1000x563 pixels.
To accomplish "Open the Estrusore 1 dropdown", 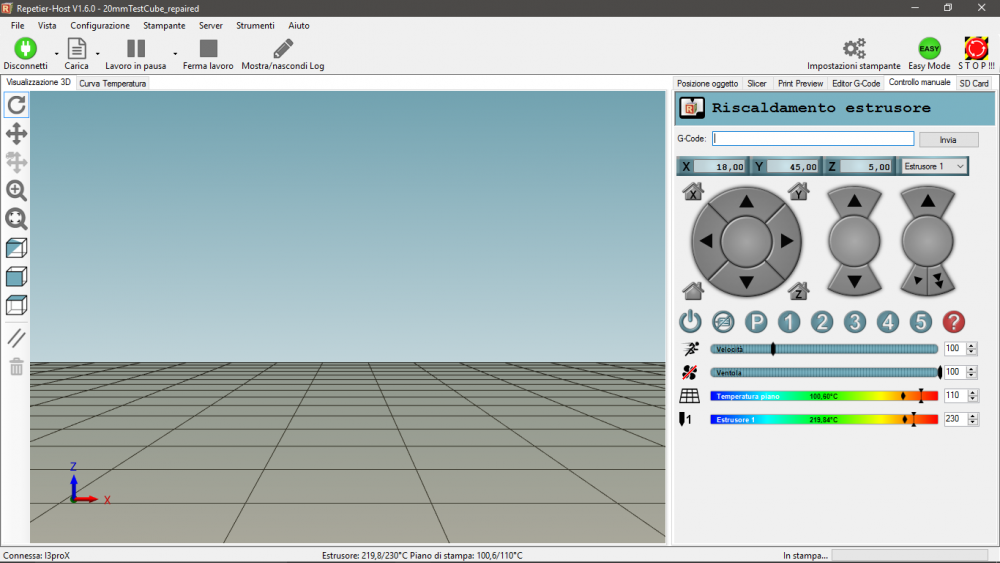I will coord(934,166).
